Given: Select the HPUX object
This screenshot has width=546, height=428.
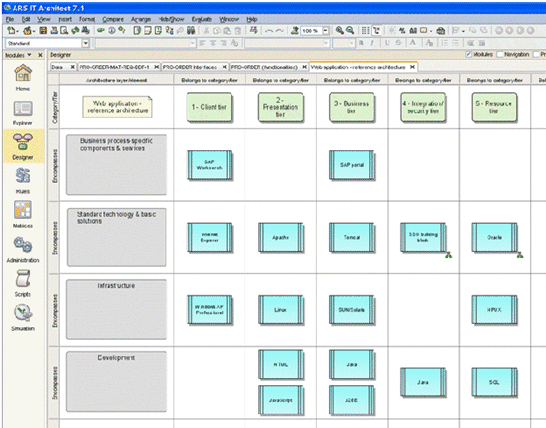Looking at the screenshot, I should tap(494, 310).
